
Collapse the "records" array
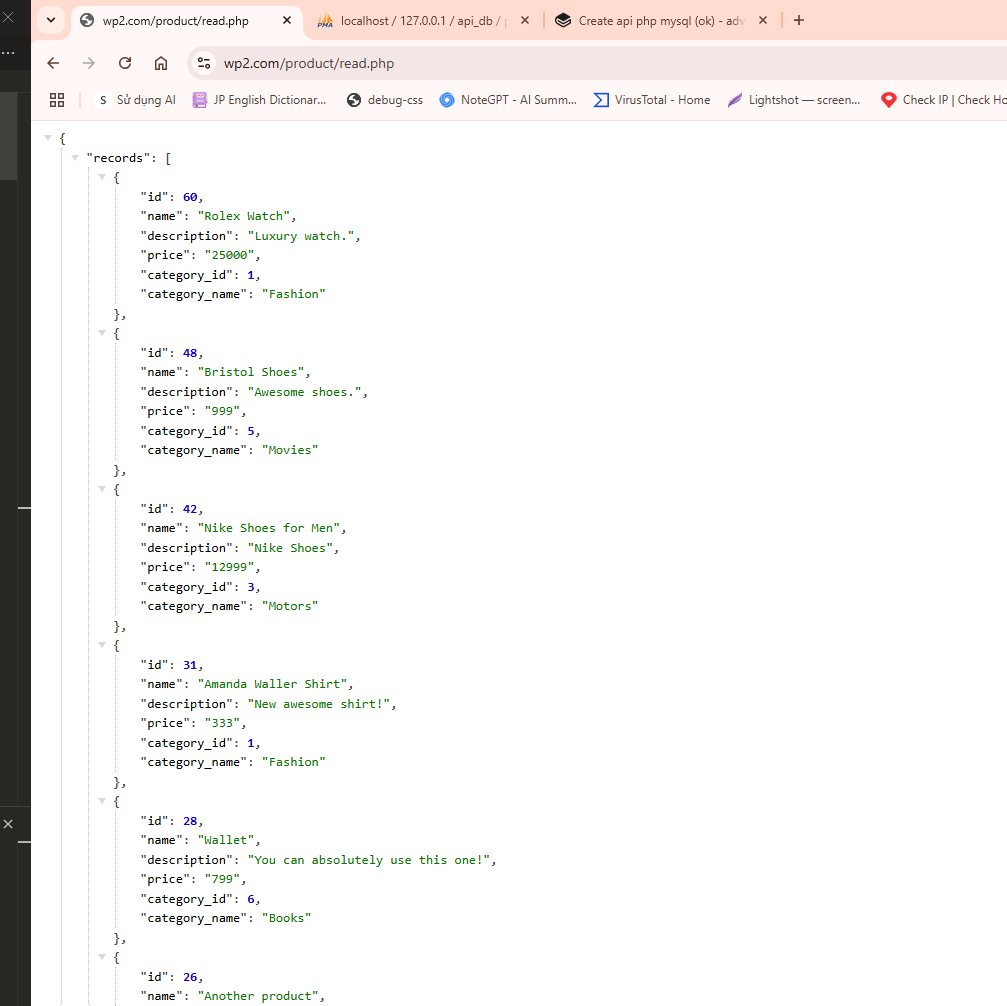75,158
